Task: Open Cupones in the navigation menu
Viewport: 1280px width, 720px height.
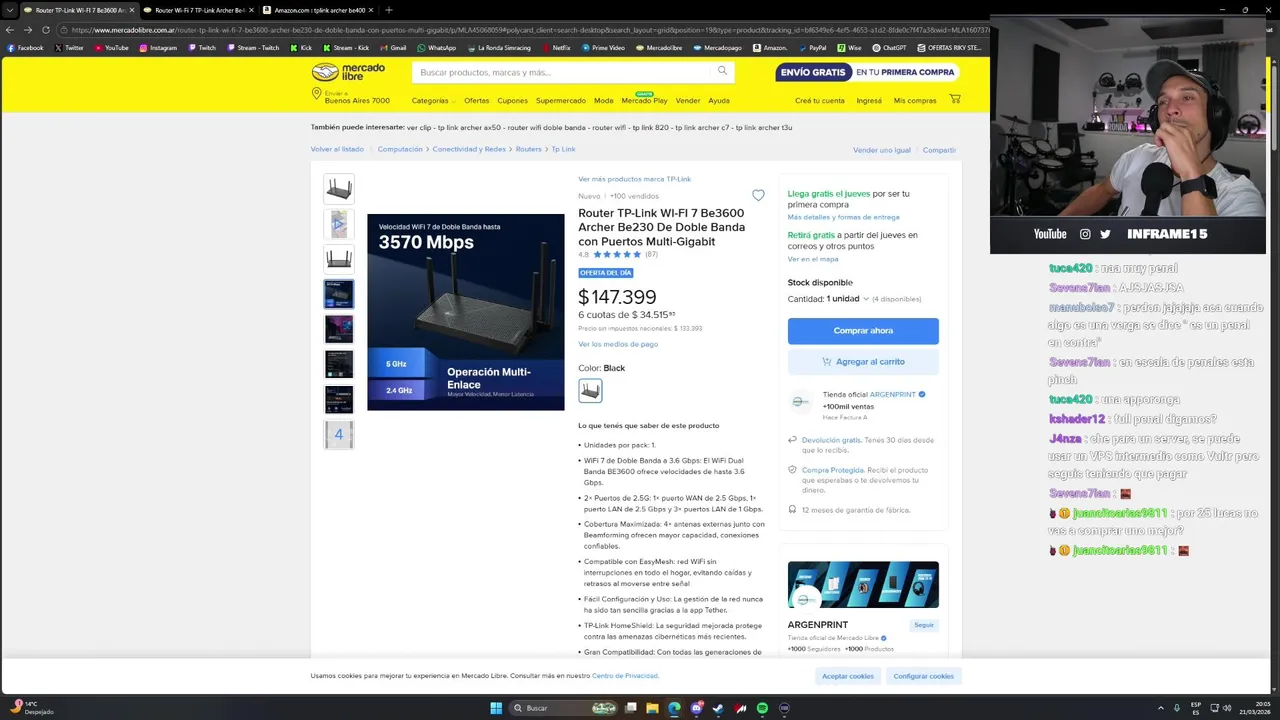Action: tap(512, 100)
